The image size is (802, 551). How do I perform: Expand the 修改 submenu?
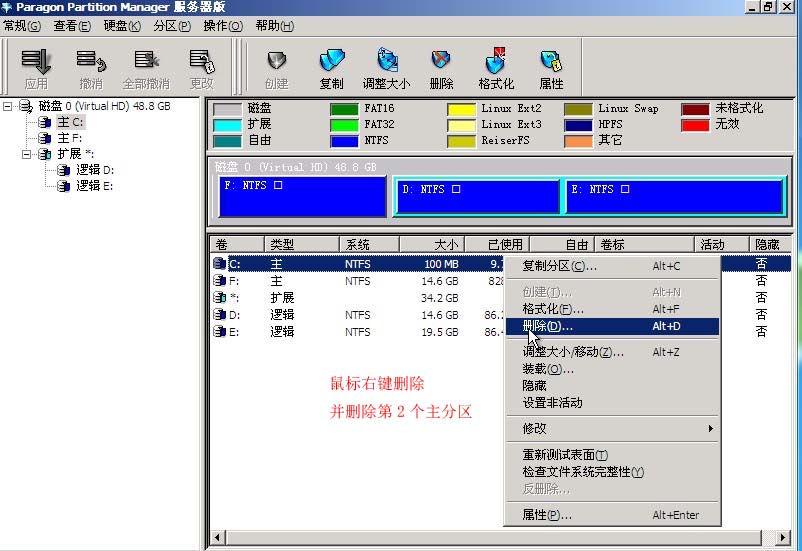click(612, 429)
